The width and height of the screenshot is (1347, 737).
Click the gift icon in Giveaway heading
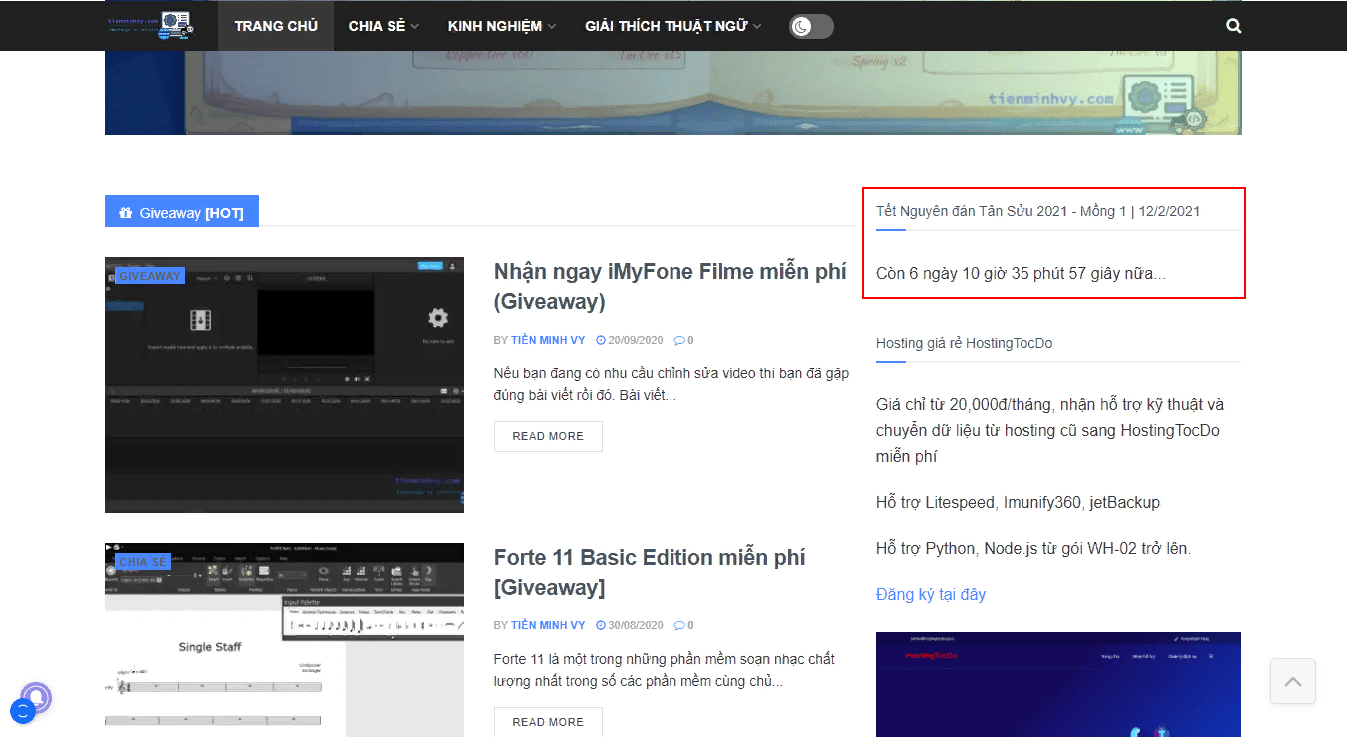(125, 213)
